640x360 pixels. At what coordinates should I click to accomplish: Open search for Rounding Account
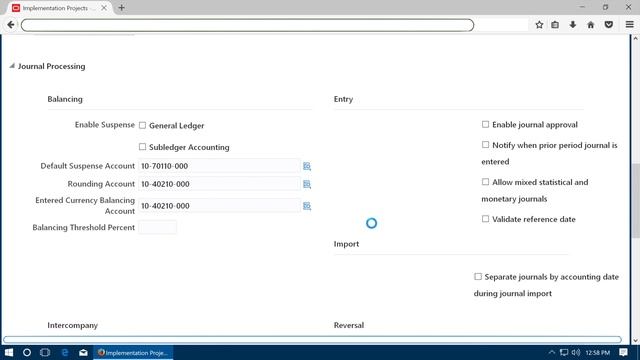[307, 184]
